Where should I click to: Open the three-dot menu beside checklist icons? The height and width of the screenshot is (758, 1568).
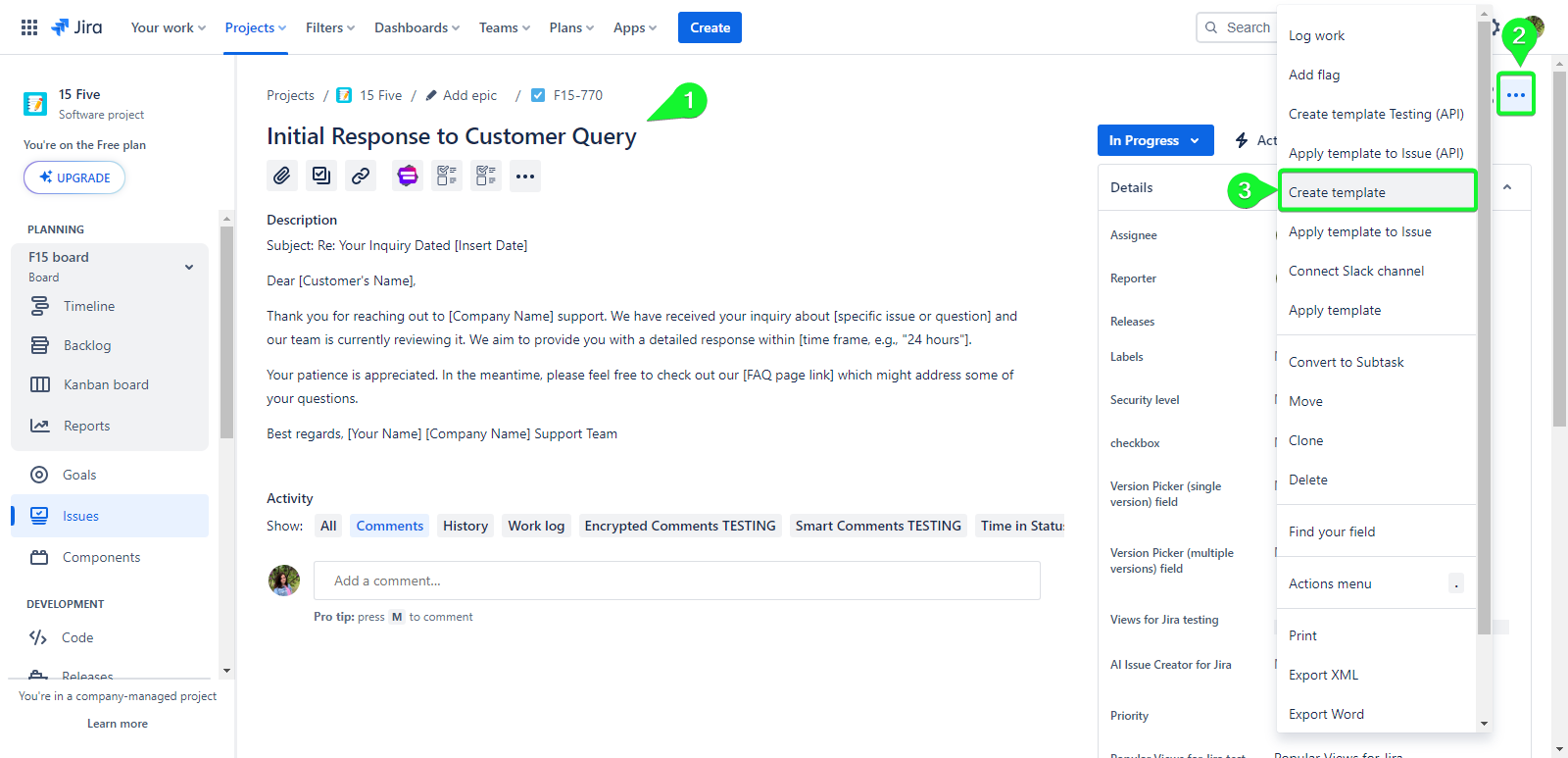[525, 177]
